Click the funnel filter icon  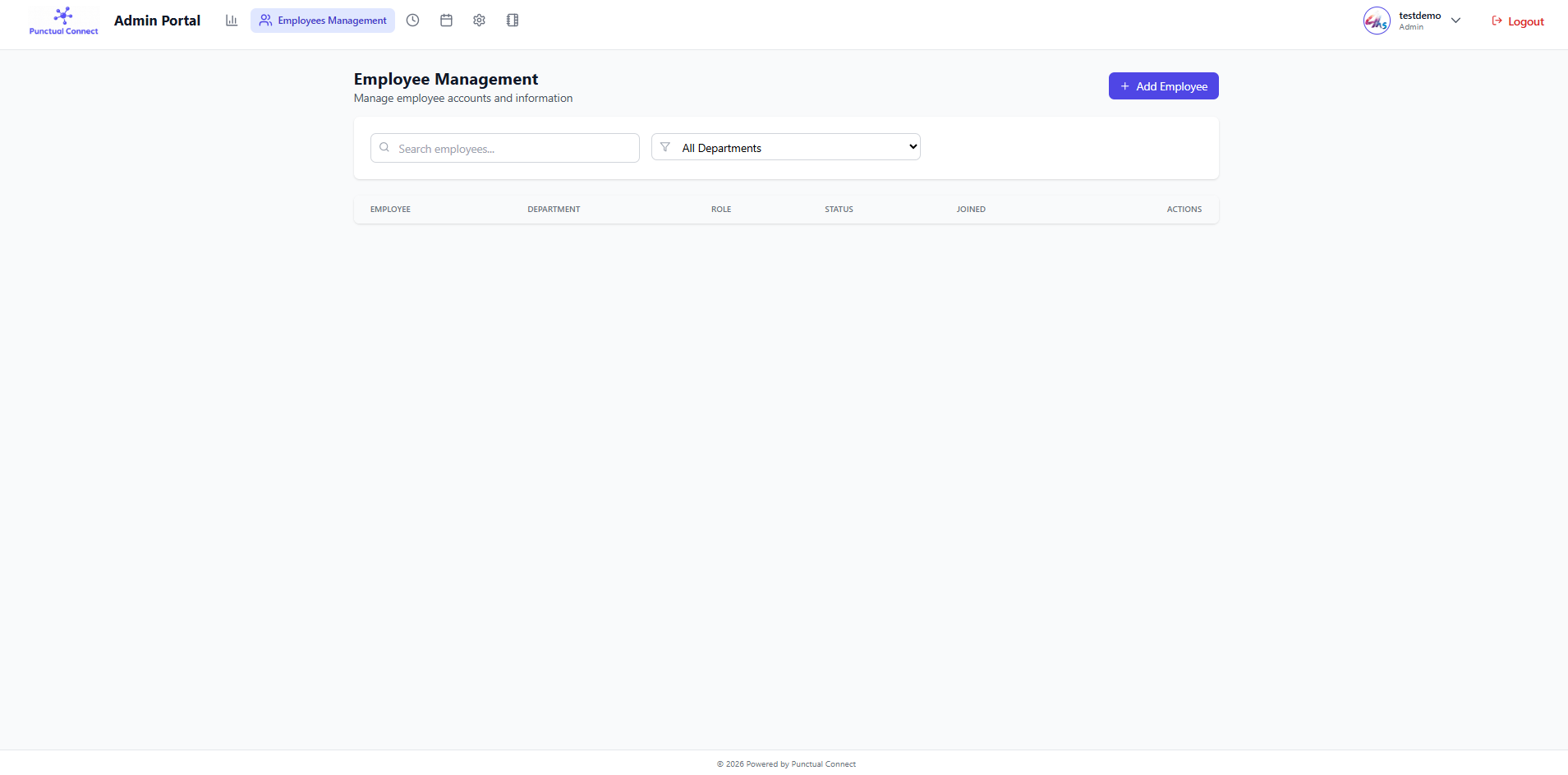point(665,147)
